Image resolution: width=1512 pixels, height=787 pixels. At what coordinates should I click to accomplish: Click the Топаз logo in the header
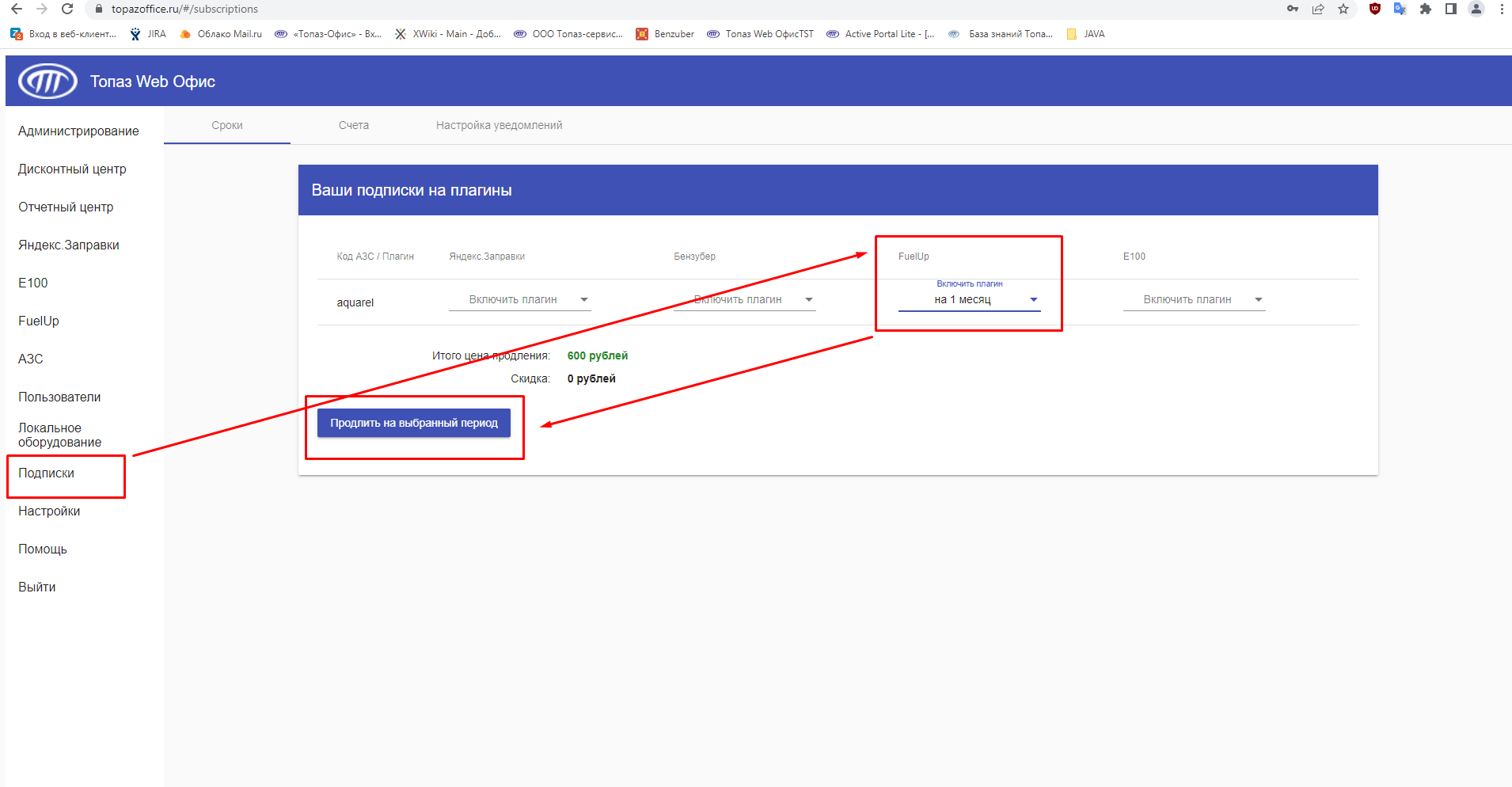pos(47,81)
